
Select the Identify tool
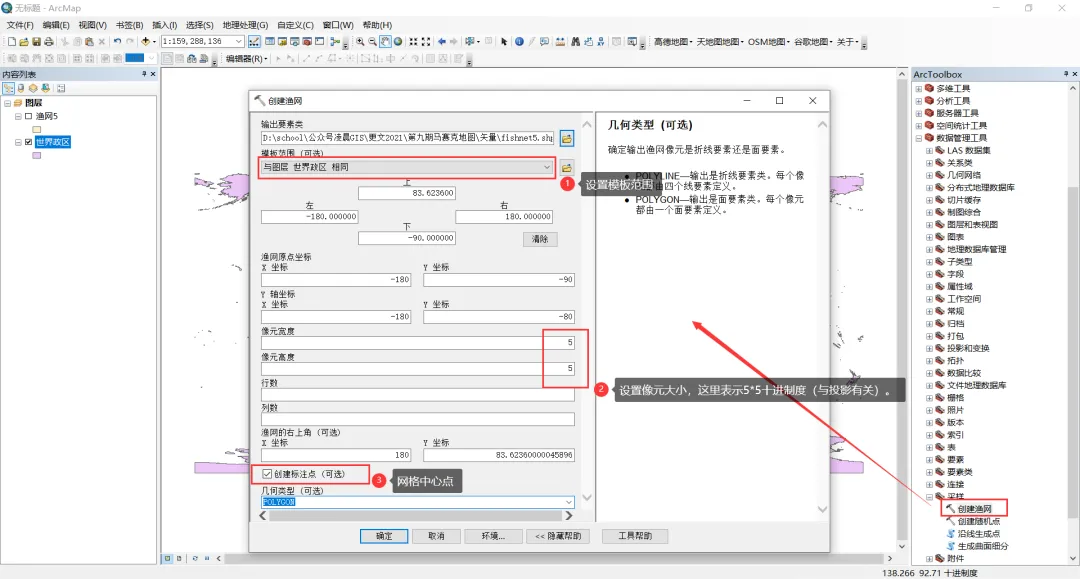[519, 42]
